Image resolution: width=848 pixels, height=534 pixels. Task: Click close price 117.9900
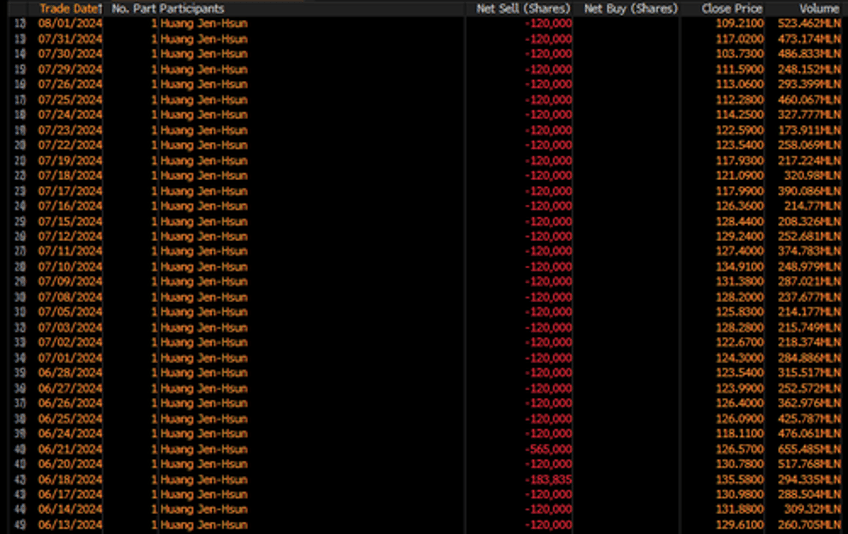(740, 191)
